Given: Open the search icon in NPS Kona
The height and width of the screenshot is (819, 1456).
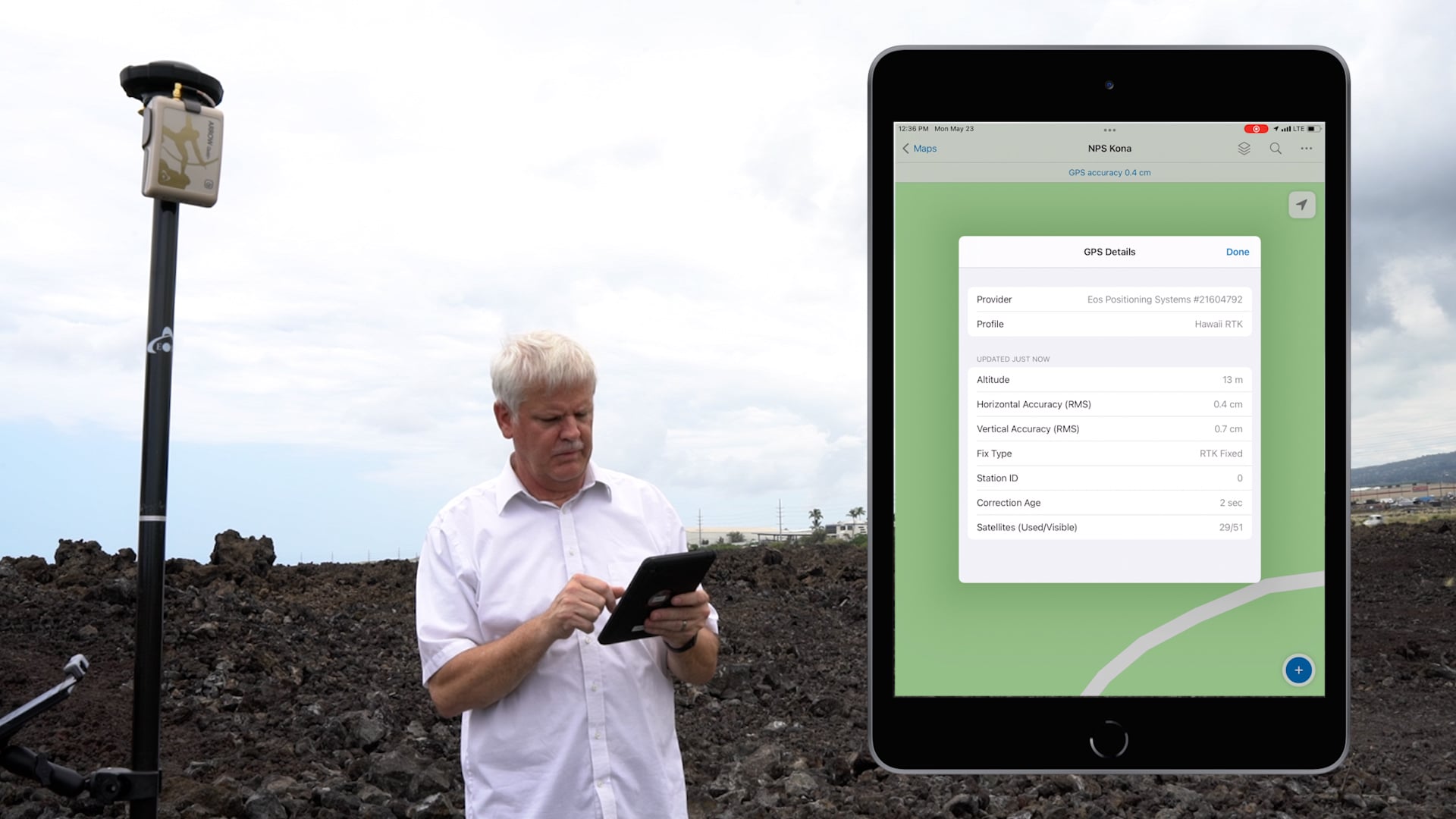Looking at the screenshot, I should tap(1275, 148).
